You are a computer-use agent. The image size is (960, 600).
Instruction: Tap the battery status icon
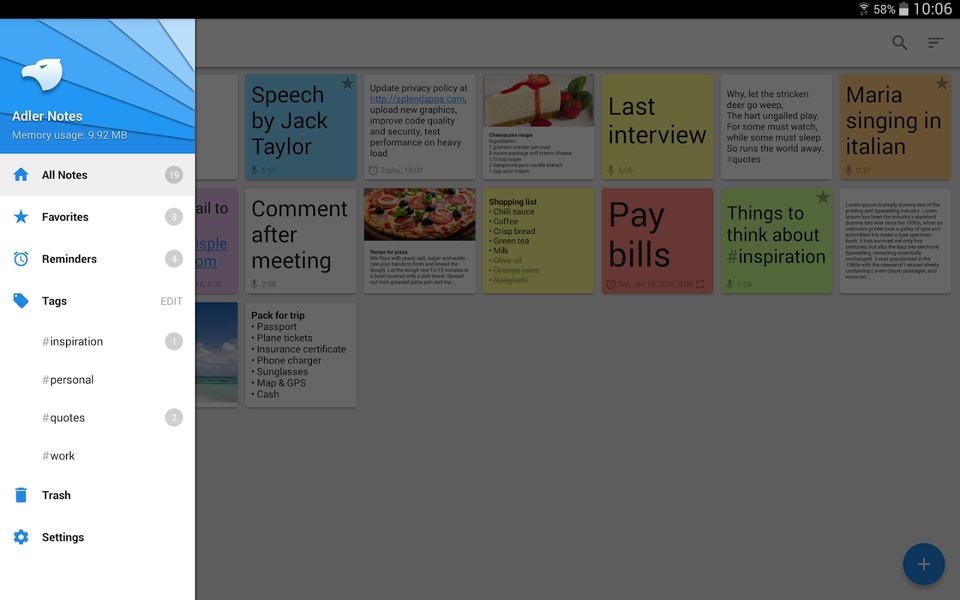(904, 9)
